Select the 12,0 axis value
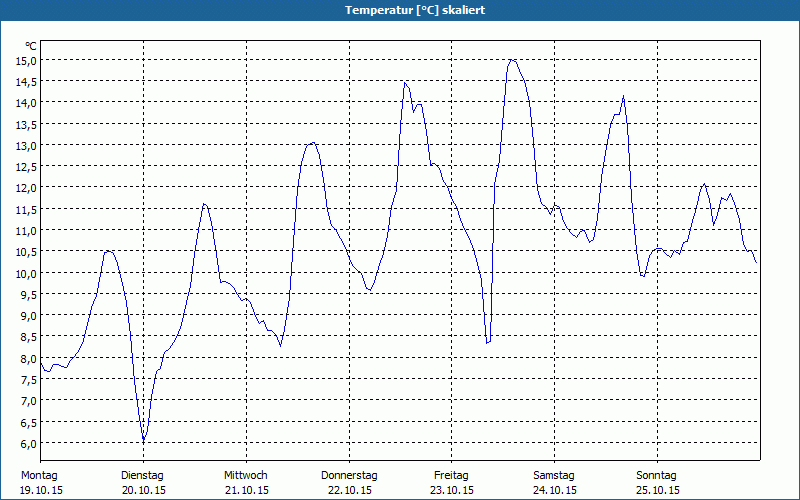 (x=27, y=188)
